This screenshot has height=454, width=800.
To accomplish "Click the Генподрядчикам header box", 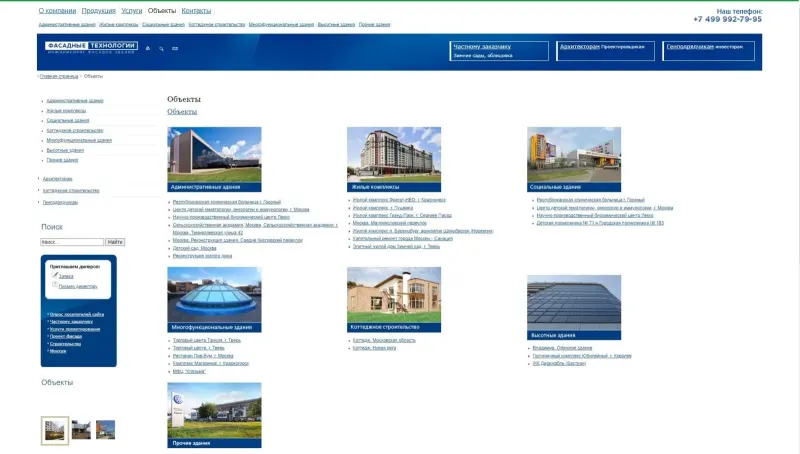I will coord(708,51).
